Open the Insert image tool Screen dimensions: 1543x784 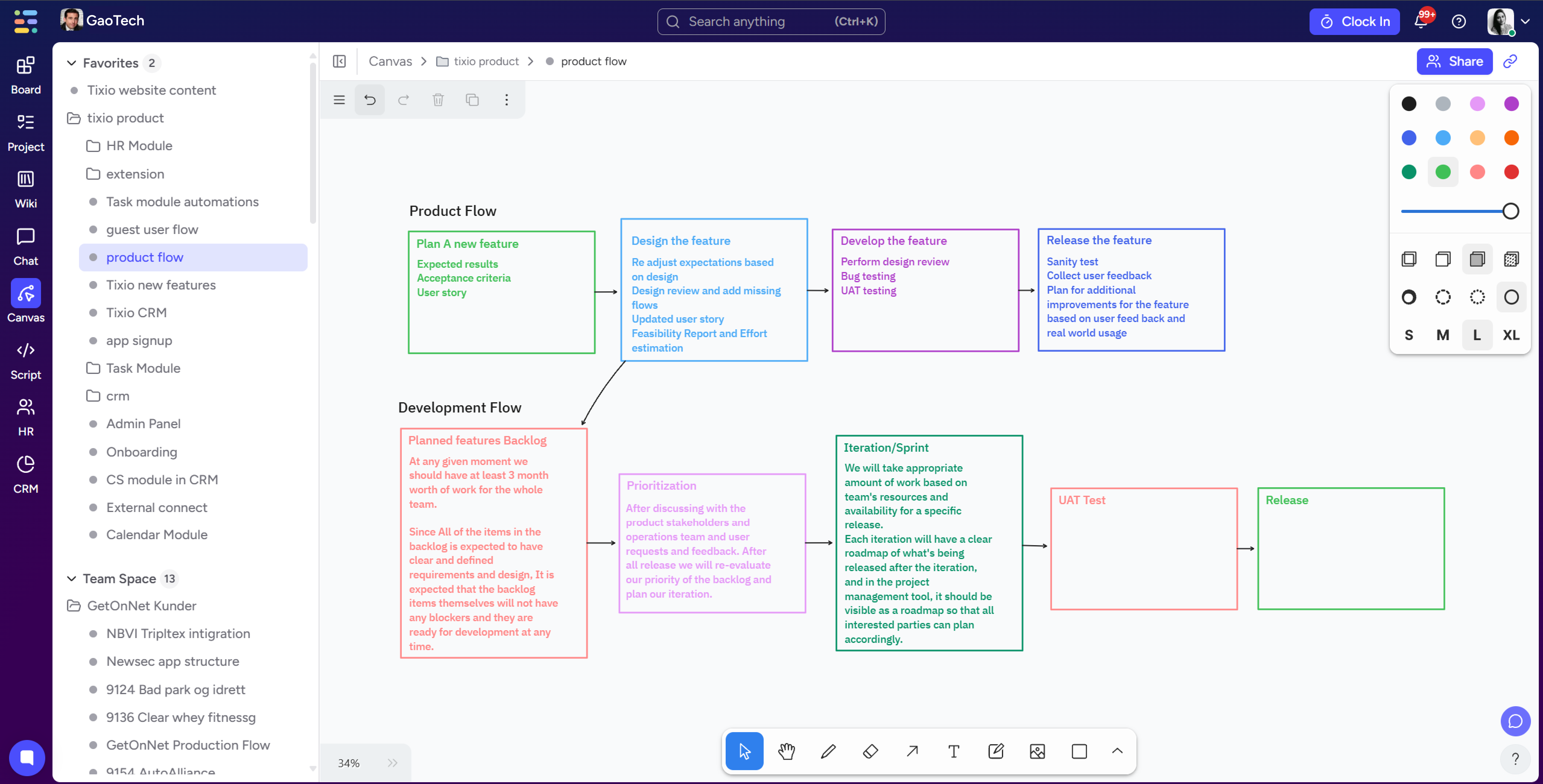coord(1038,751)
